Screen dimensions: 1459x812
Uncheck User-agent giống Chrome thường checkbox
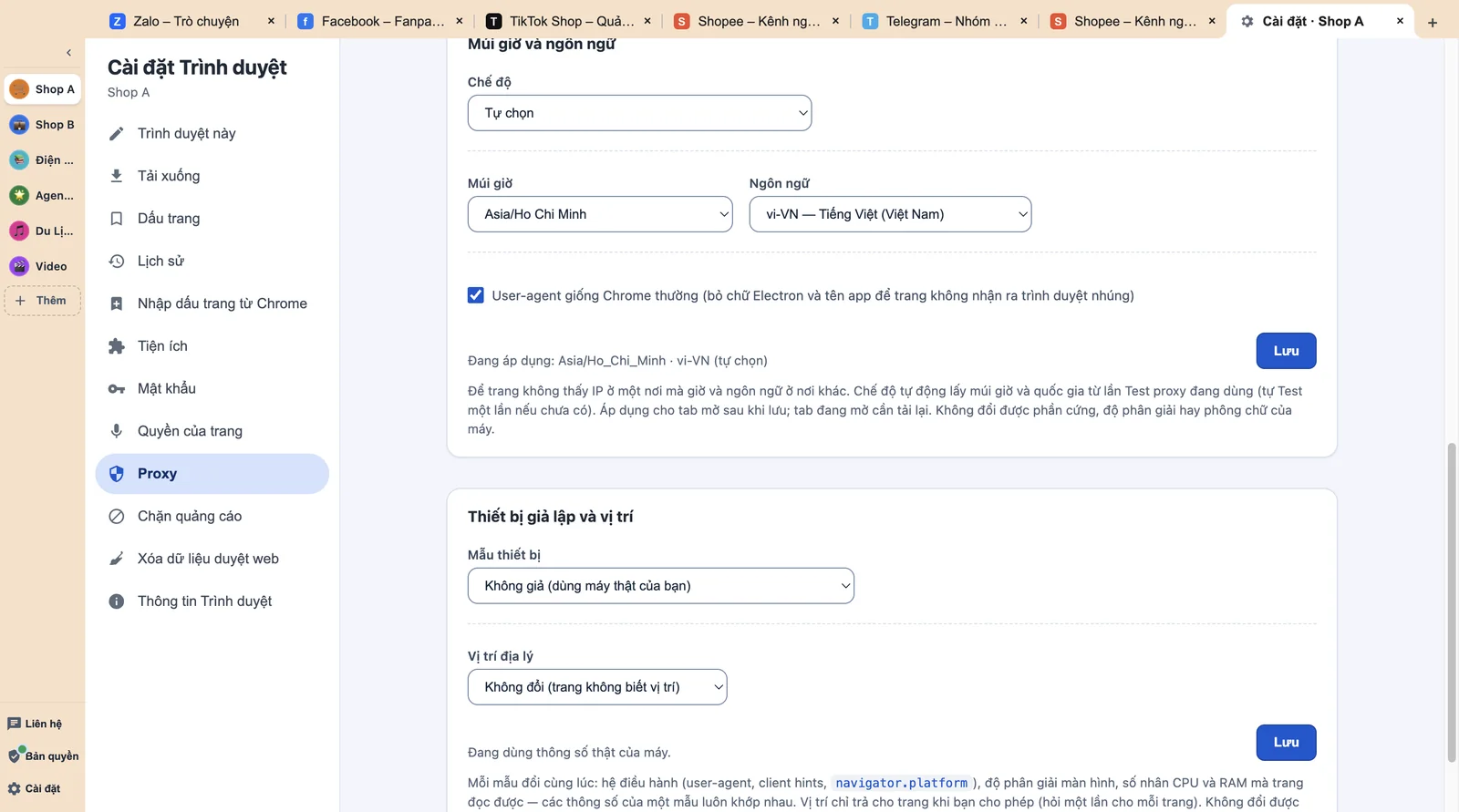[x=476, y=295]
